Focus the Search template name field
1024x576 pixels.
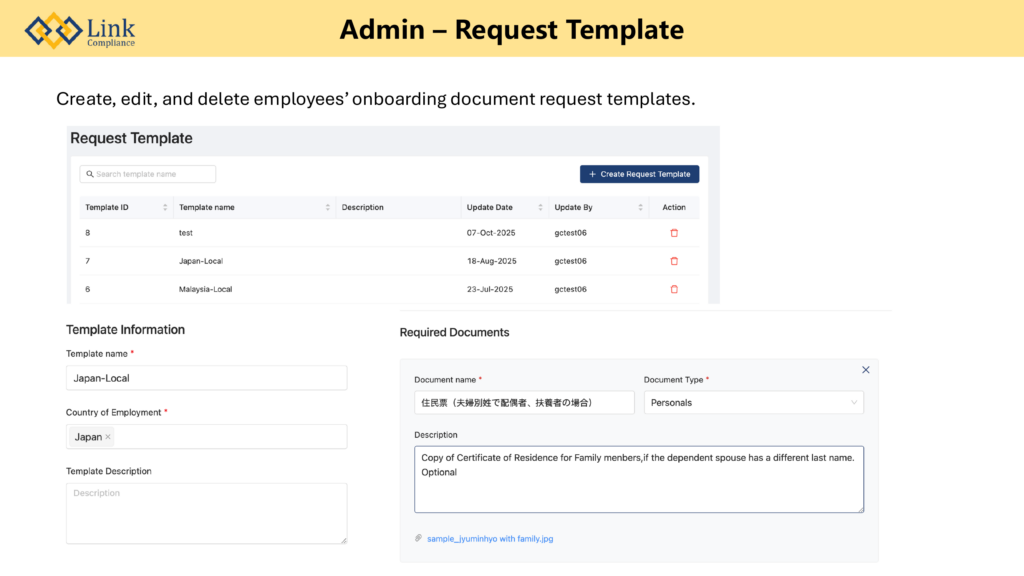pyautogui.click(x=148, y=174)
